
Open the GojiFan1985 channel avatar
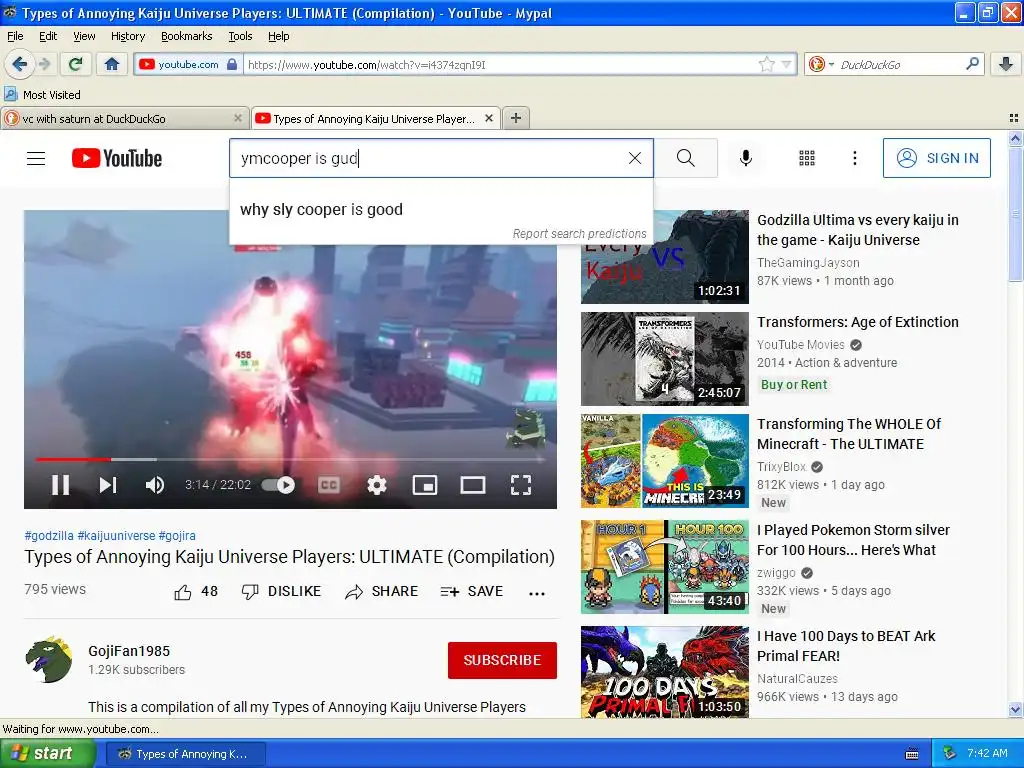point(49,660)
